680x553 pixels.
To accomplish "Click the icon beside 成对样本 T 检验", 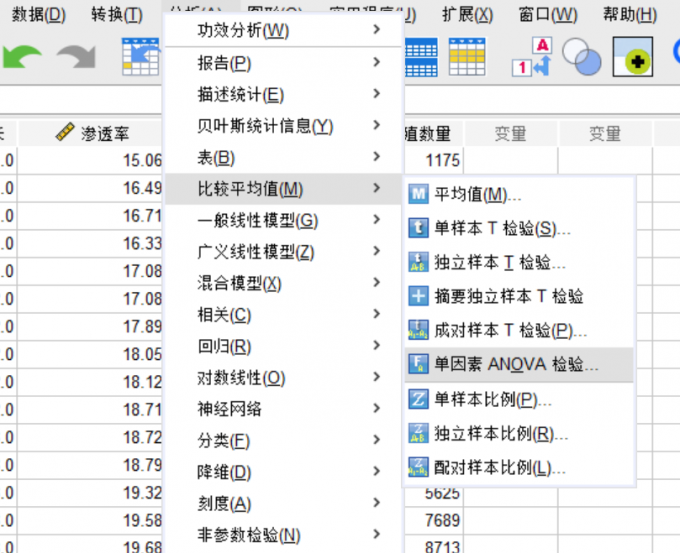I will [x=418, y=330].
